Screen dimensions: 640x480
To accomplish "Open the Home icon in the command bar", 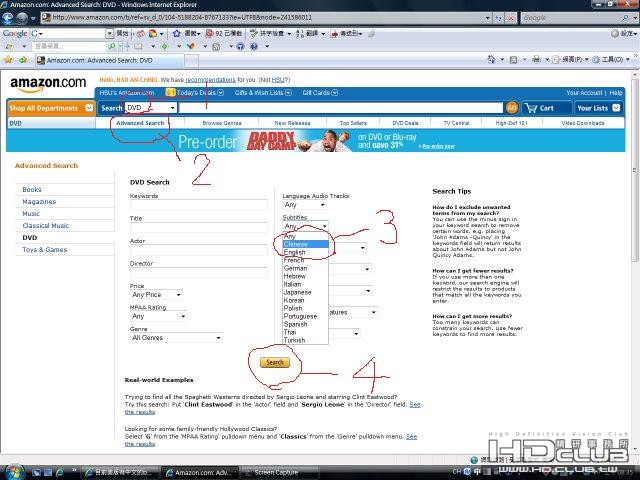I will [x=491, y=60].
